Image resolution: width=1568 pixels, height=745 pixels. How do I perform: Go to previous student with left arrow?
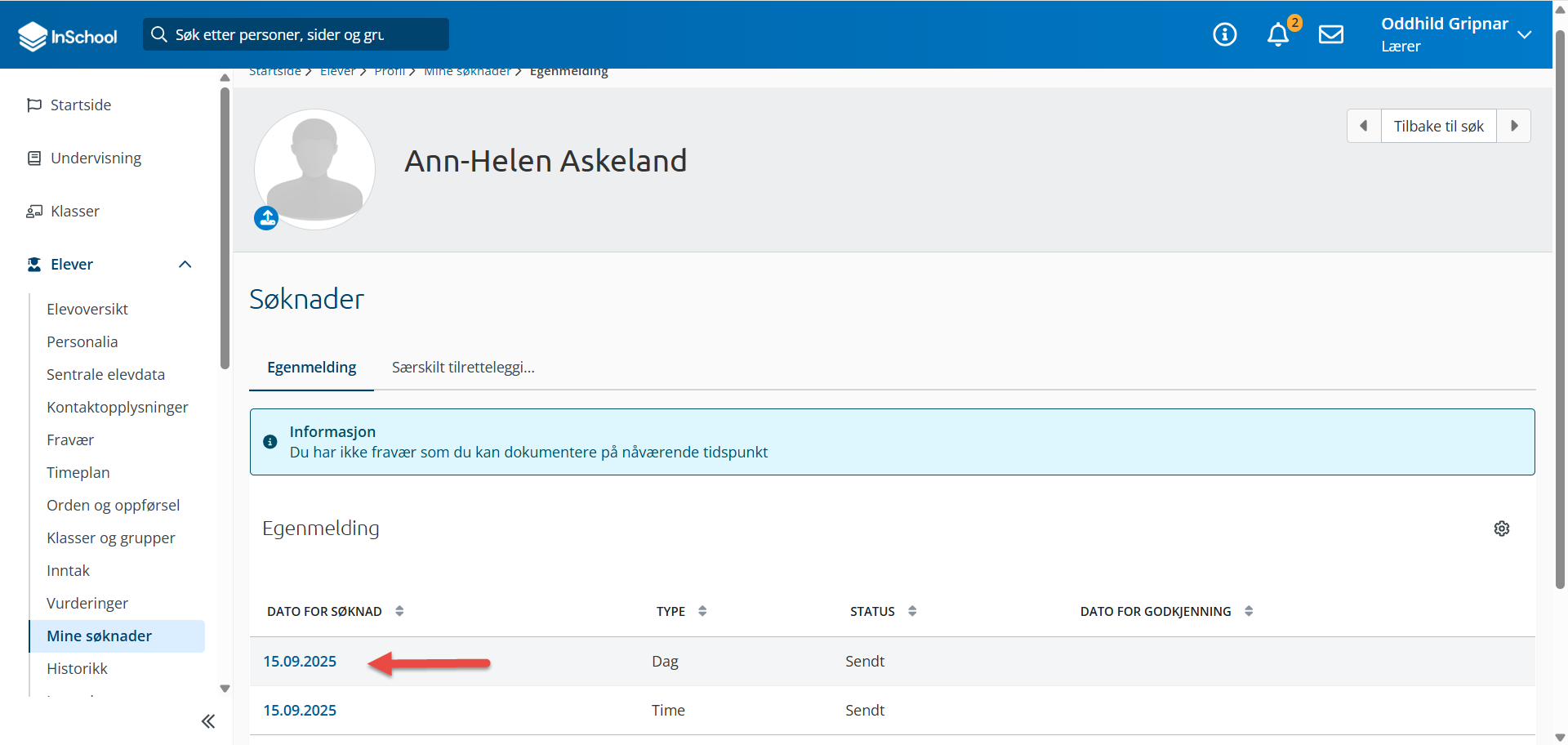pos(1364,126)
